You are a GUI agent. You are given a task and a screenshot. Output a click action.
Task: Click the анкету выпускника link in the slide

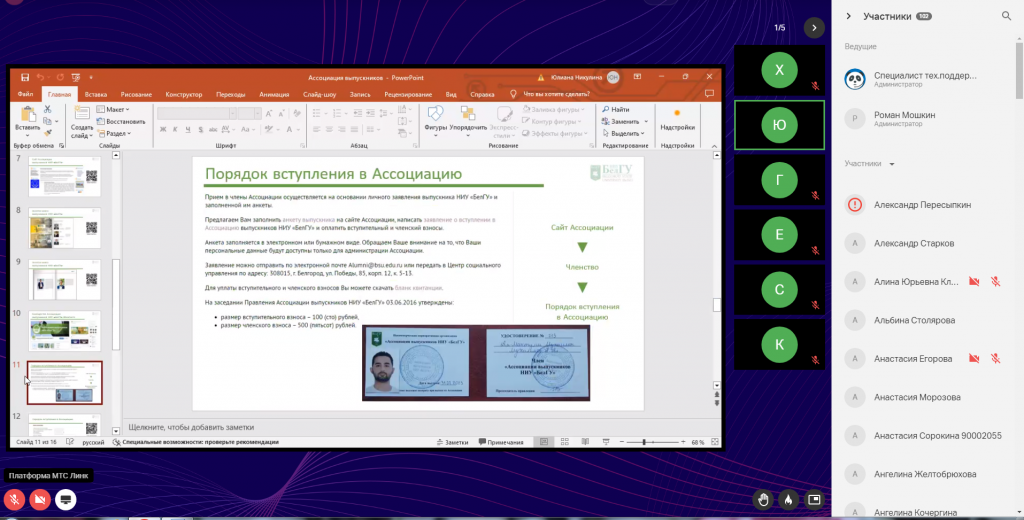click(308, 219)
